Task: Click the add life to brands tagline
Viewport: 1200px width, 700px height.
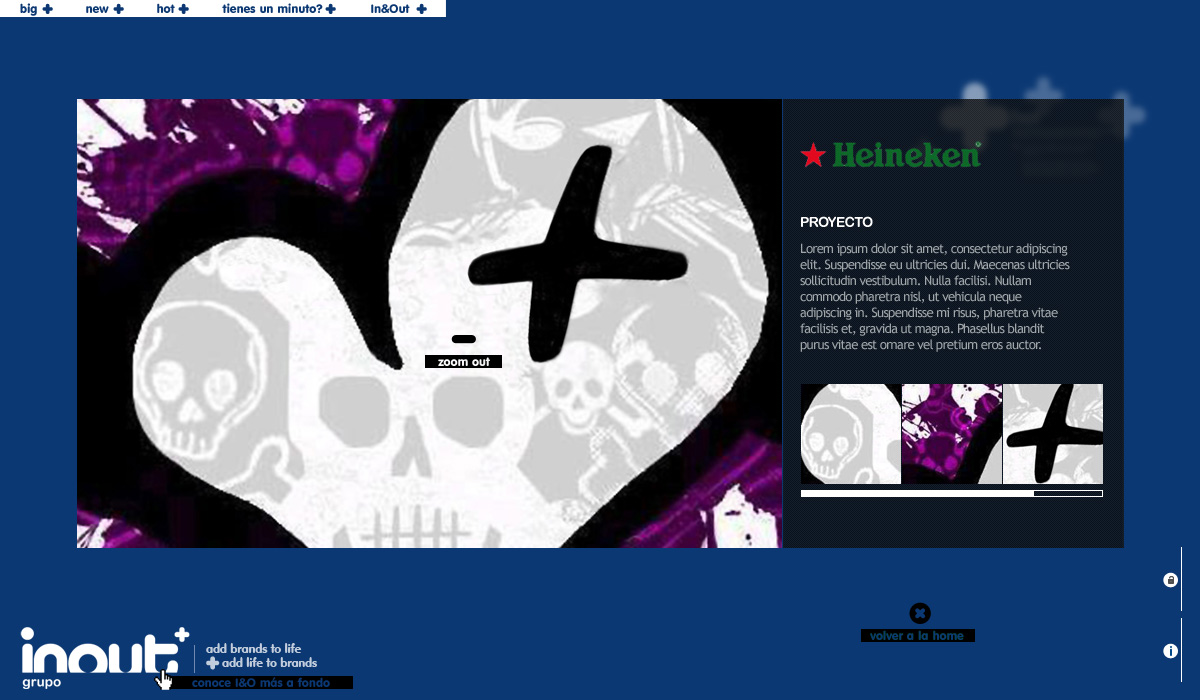Action: (268, 663)
